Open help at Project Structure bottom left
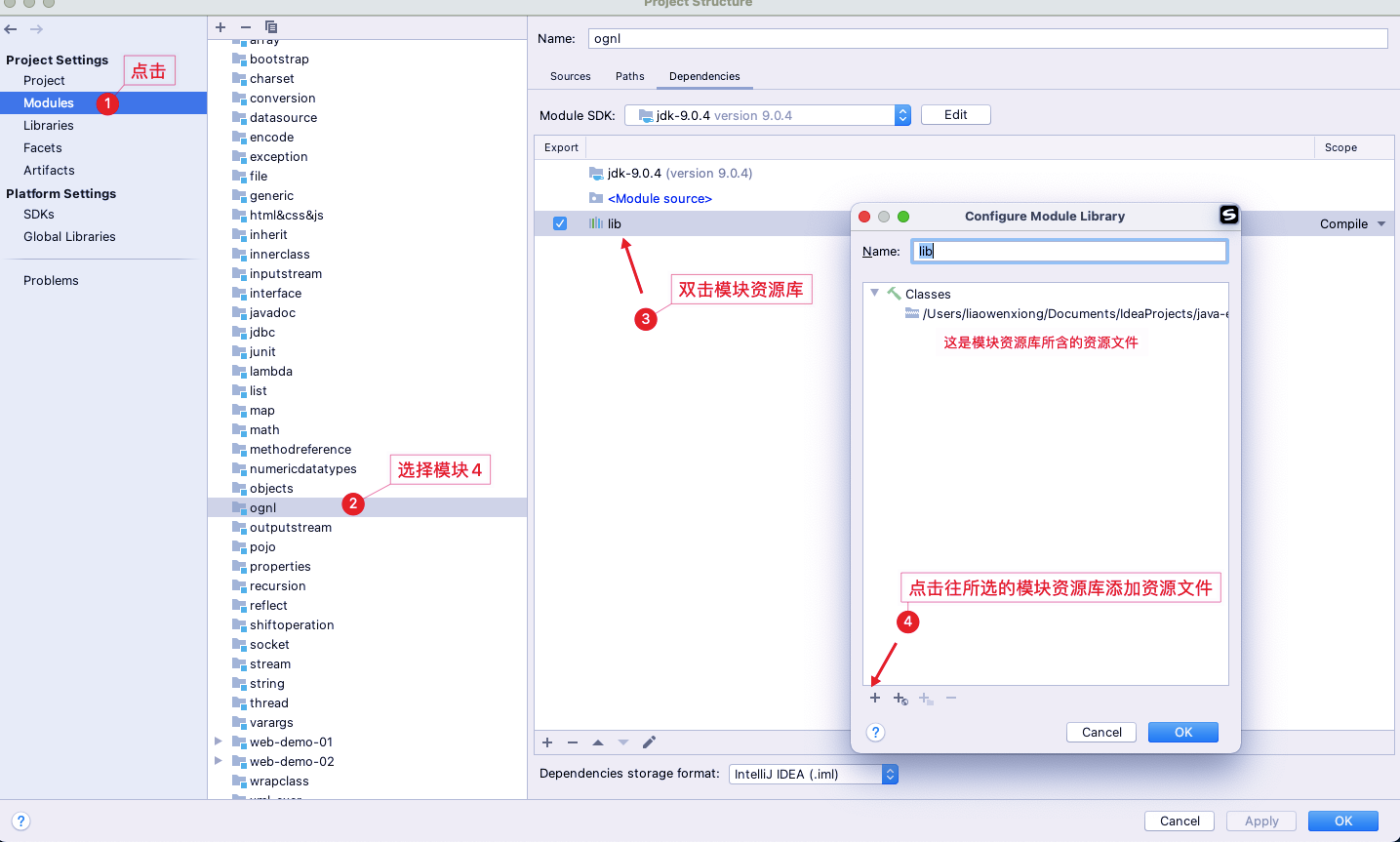Screen dimensions: 1400x842 20,822
